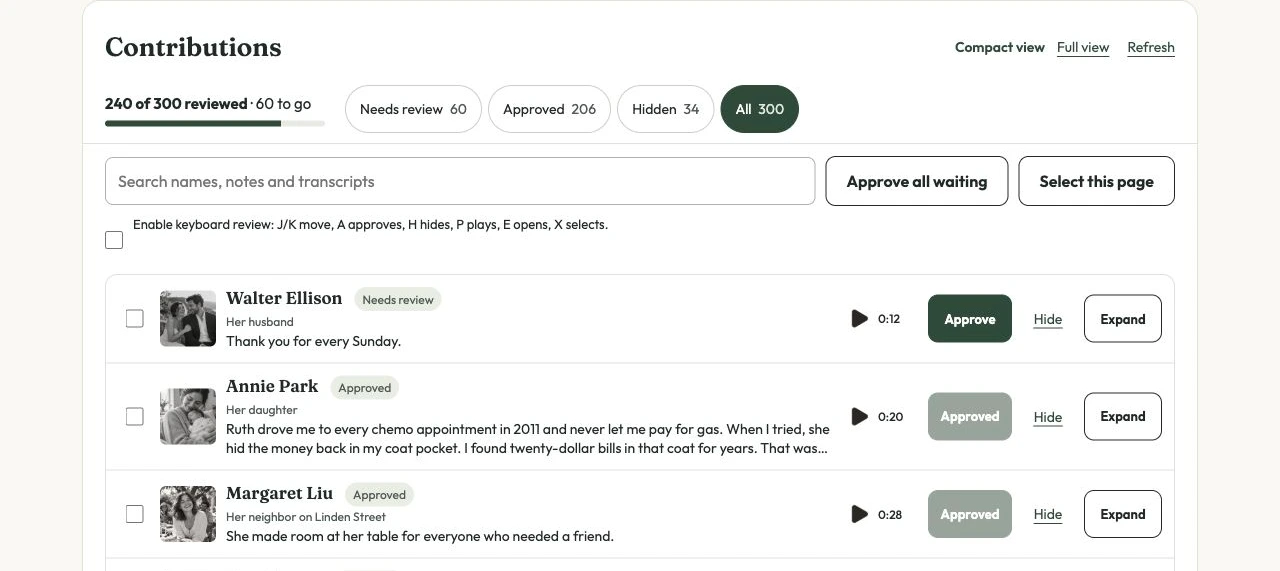Switch to Full view

(x=1083, y=47)
